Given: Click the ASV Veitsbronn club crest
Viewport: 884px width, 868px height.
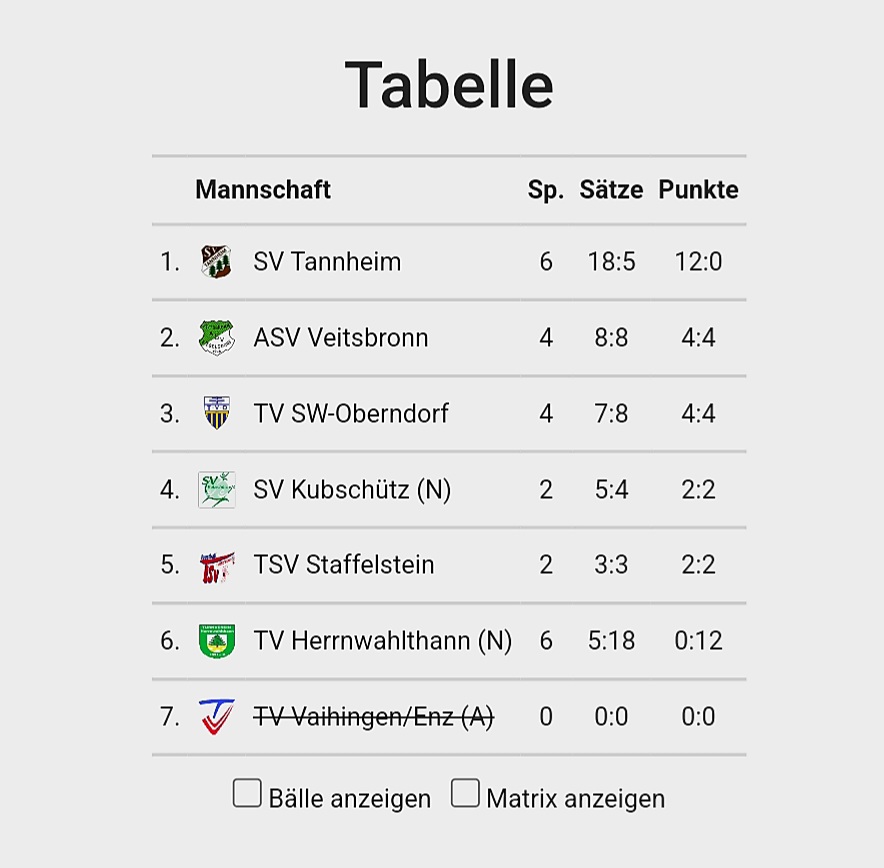Looking at the screenshot, I should [x=216, y=338].
